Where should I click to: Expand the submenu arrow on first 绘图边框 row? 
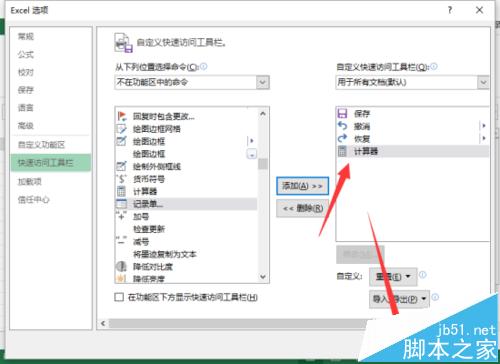(x=252, y=141)
